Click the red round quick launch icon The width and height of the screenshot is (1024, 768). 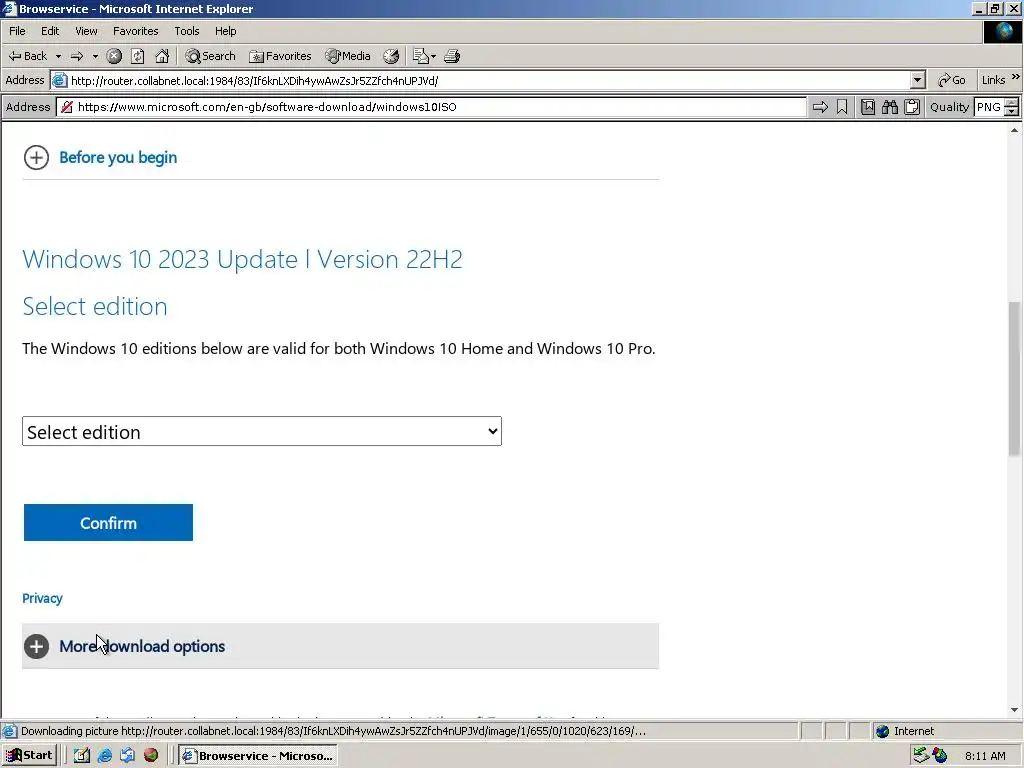(151, 756)
